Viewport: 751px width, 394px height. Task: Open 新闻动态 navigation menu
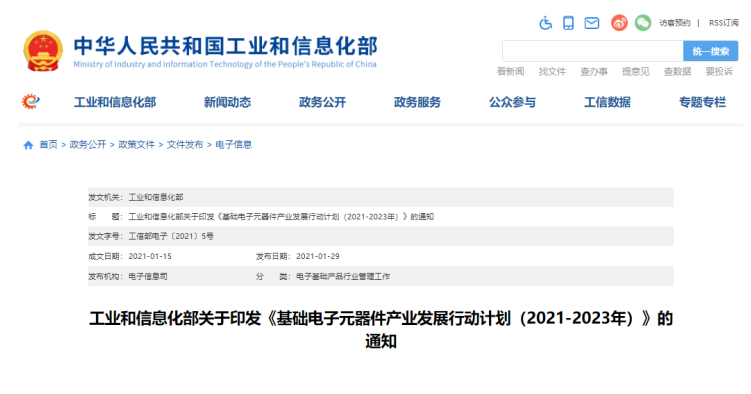point(228,102)
